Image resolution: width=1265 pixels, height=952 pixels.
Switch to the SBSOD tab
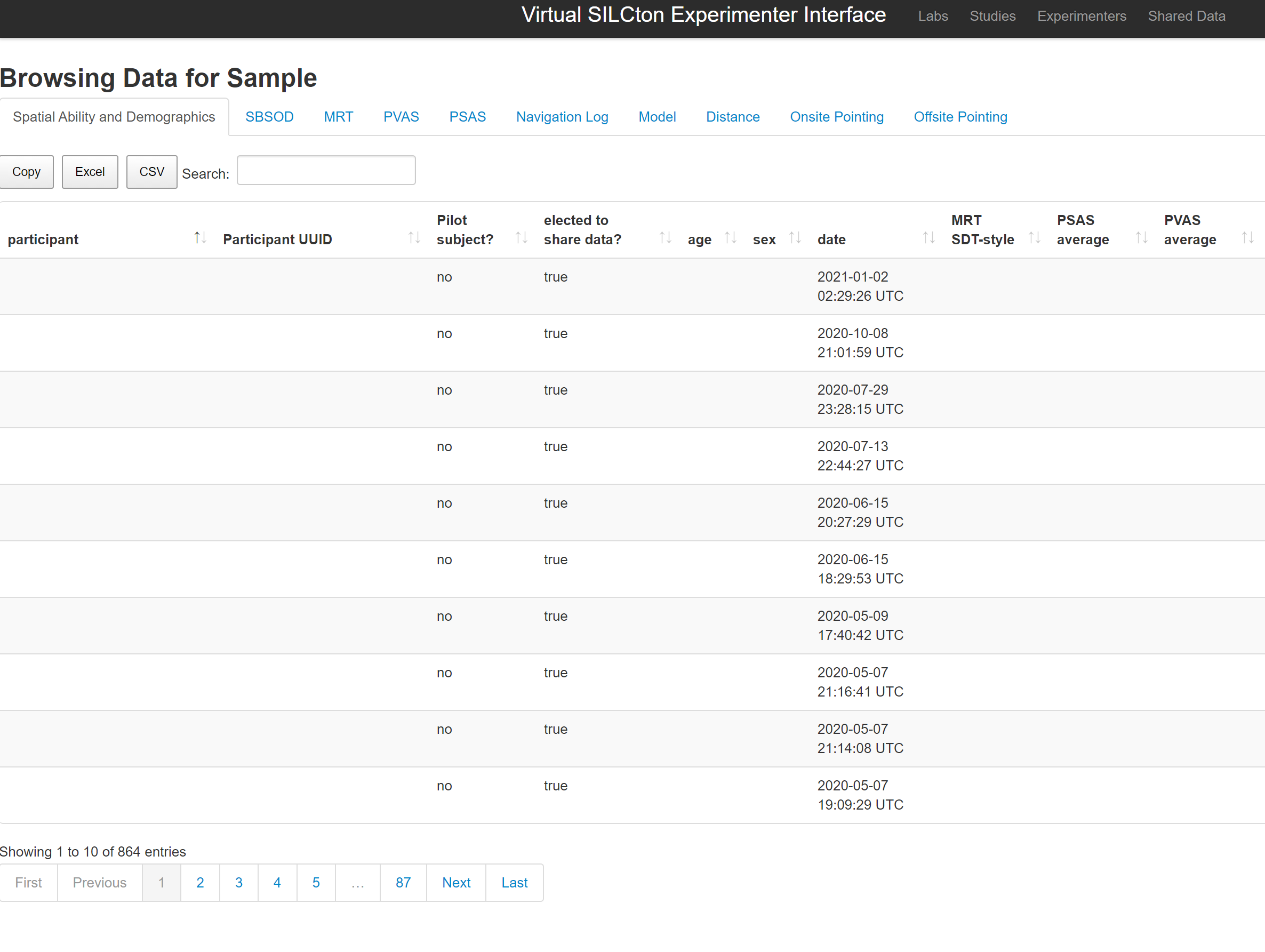pos(269,117)
